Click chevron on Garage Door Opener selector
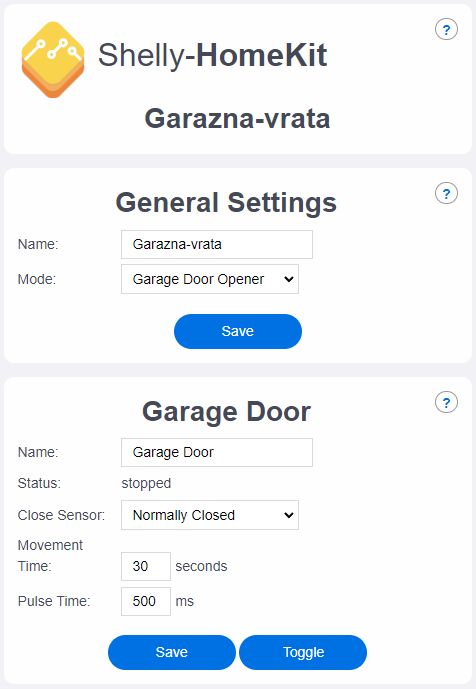Screen dimensions: 476x689 point(288,279)
